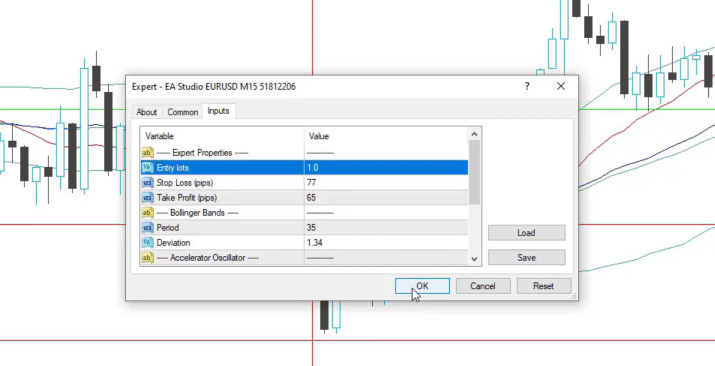This screenshot has height=366, width=715.
Task: Click the Take Profit integer icon
Action: (x=147, y=198)
